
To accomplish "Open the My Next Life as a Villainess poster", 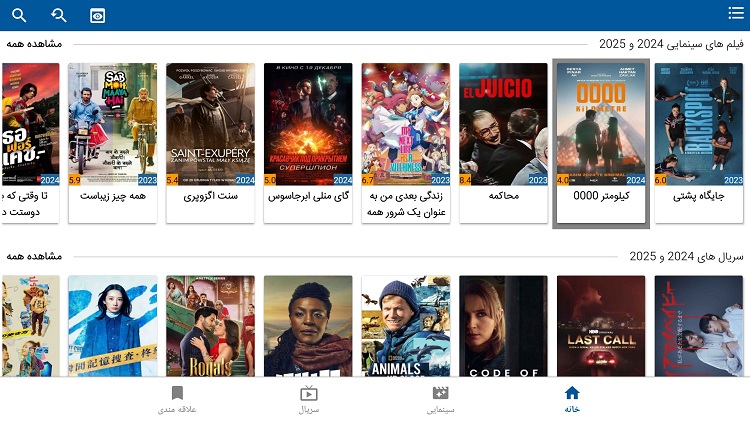I will tap(406, 124).
